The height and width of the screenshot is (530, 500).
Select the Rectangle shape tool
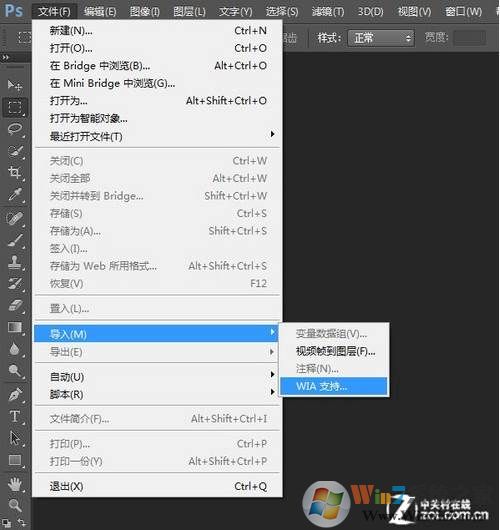click(15, 460)
